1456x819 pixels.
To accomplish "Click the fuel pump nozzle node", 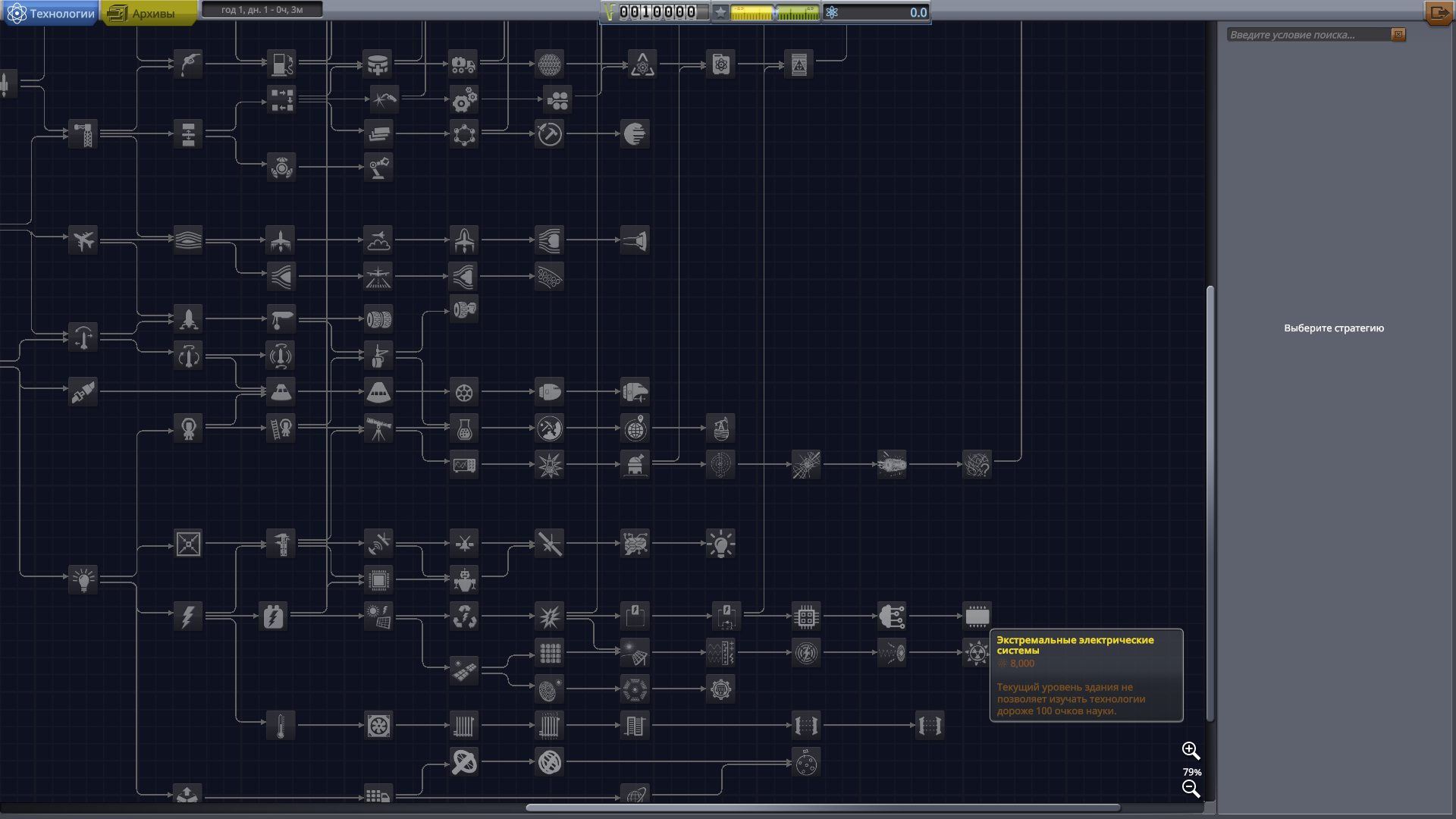I will pyautogui.click(x=188, y=64).
